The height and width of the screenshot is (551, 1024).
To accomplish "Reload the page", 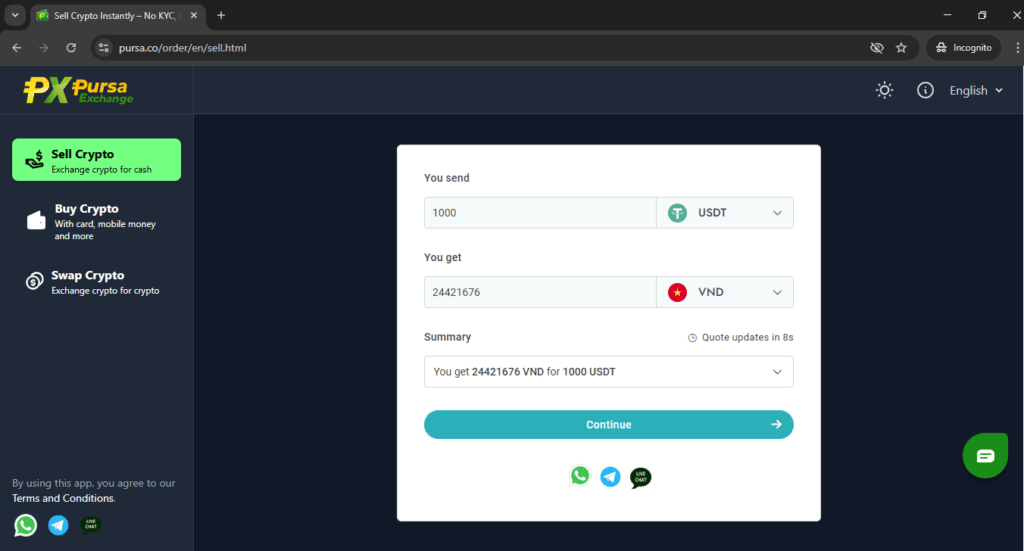I will (71, 48).
